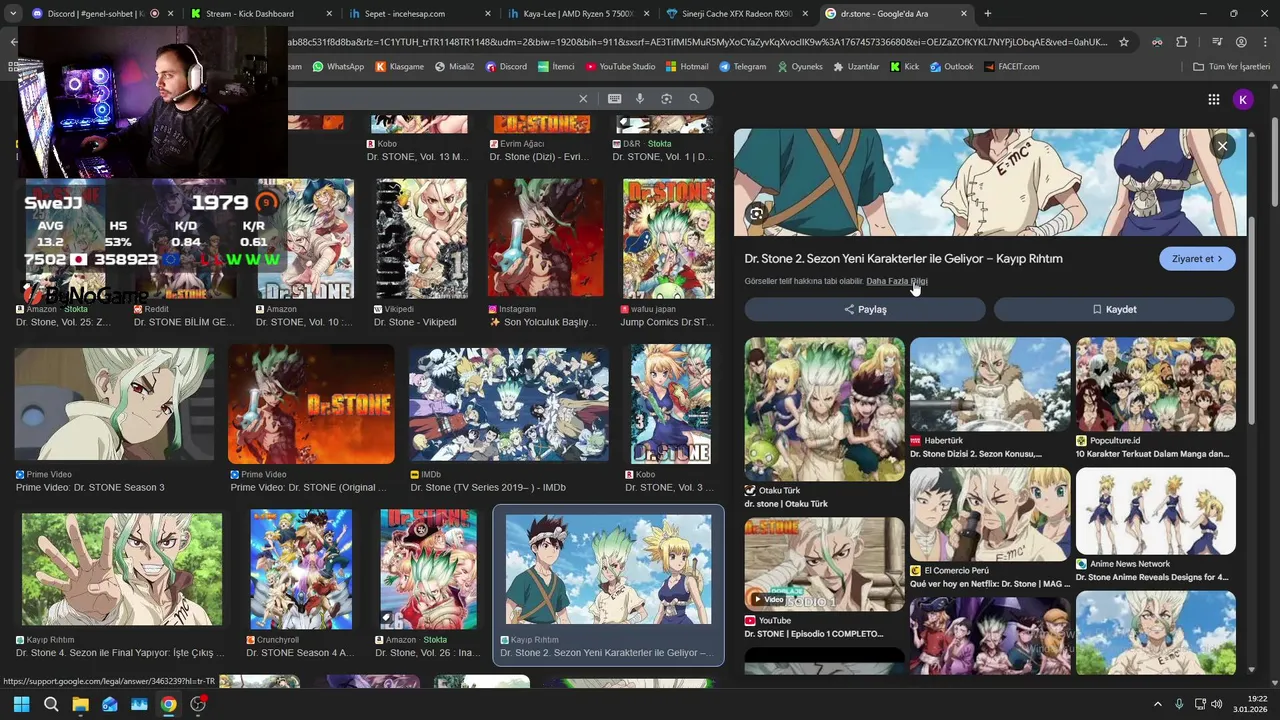Open the Chrome extensions puzzle icon
1280x720 pixels.
click(x=1182, y=42)
